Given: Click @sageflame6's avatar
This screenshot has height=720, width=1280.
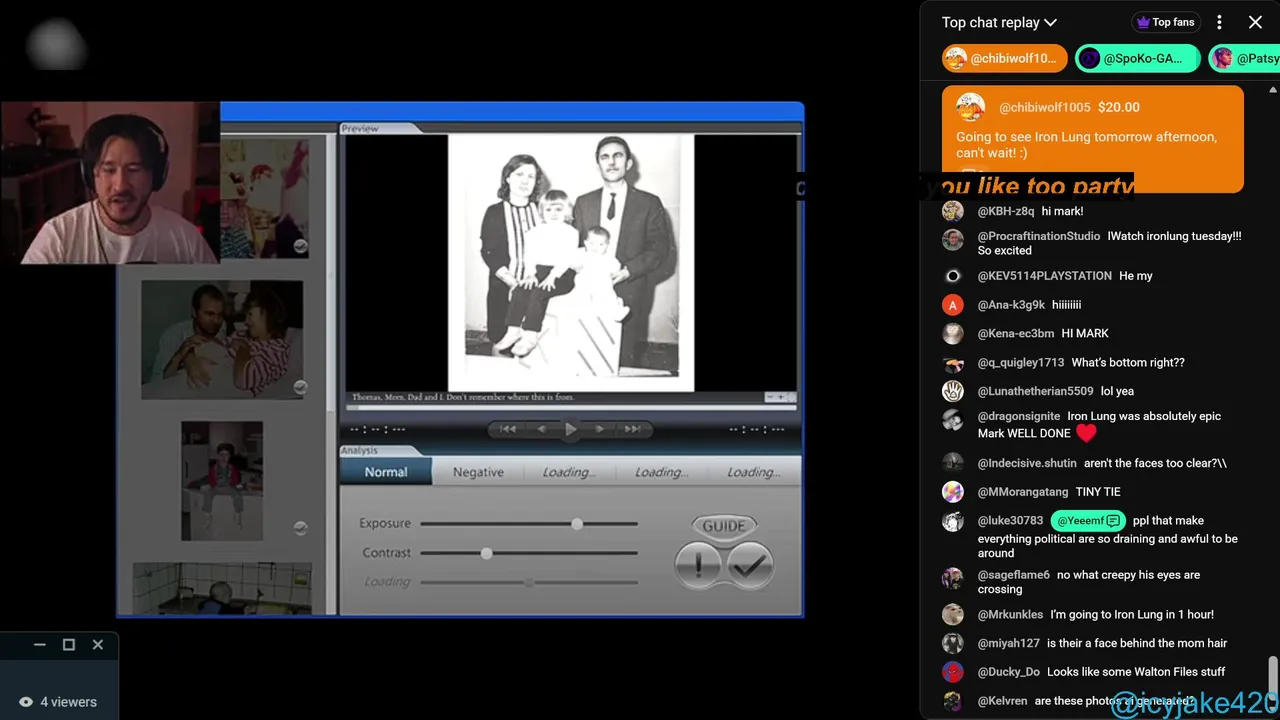Looking at the screenshot, I should [x=953, y=578].
